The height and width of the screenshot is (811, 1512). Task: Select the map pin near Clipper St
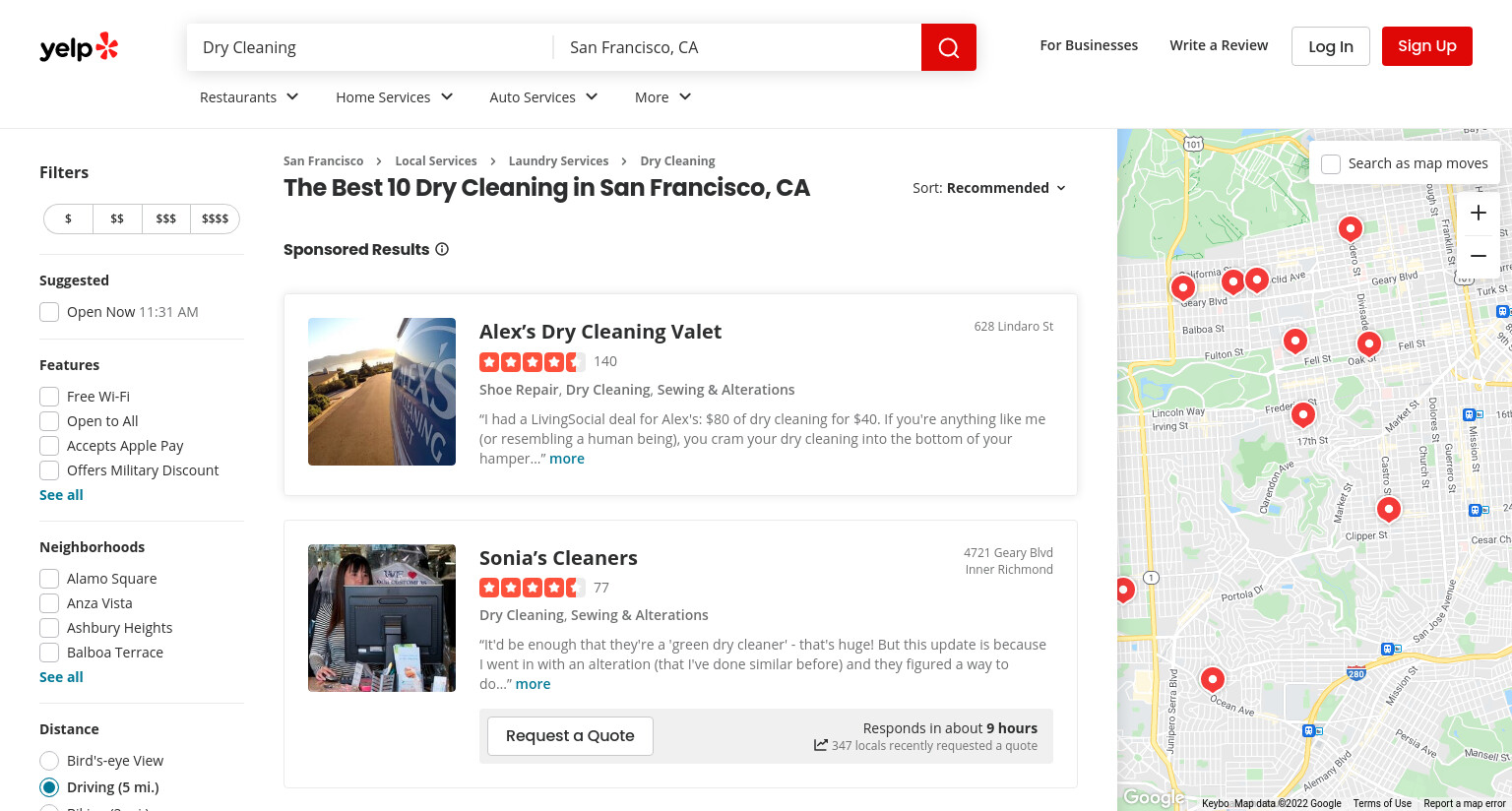(1388, 508)
